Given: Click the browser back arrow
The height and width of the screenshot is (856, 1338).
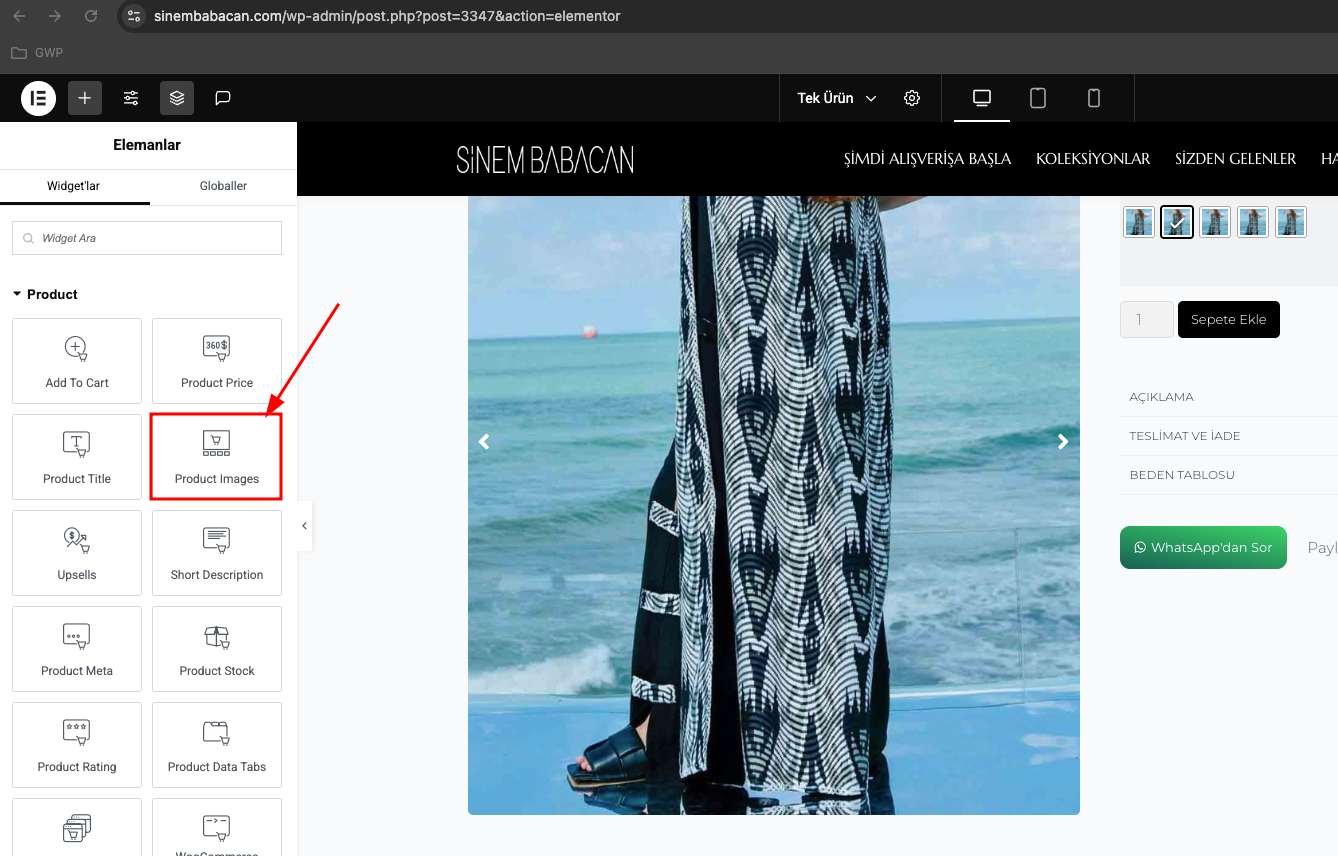Looking at the screenshot, I should pyautogui.click(x=19, y=16).
